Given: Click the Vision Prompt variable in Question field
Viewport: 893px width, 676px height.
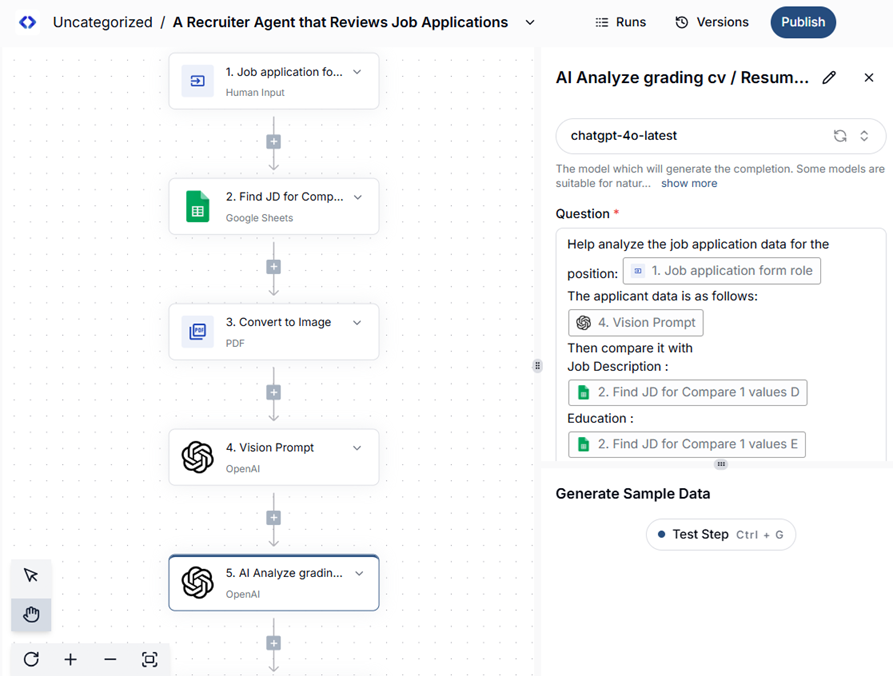Looking at the screenshot, I should click(x=635, y=322).
